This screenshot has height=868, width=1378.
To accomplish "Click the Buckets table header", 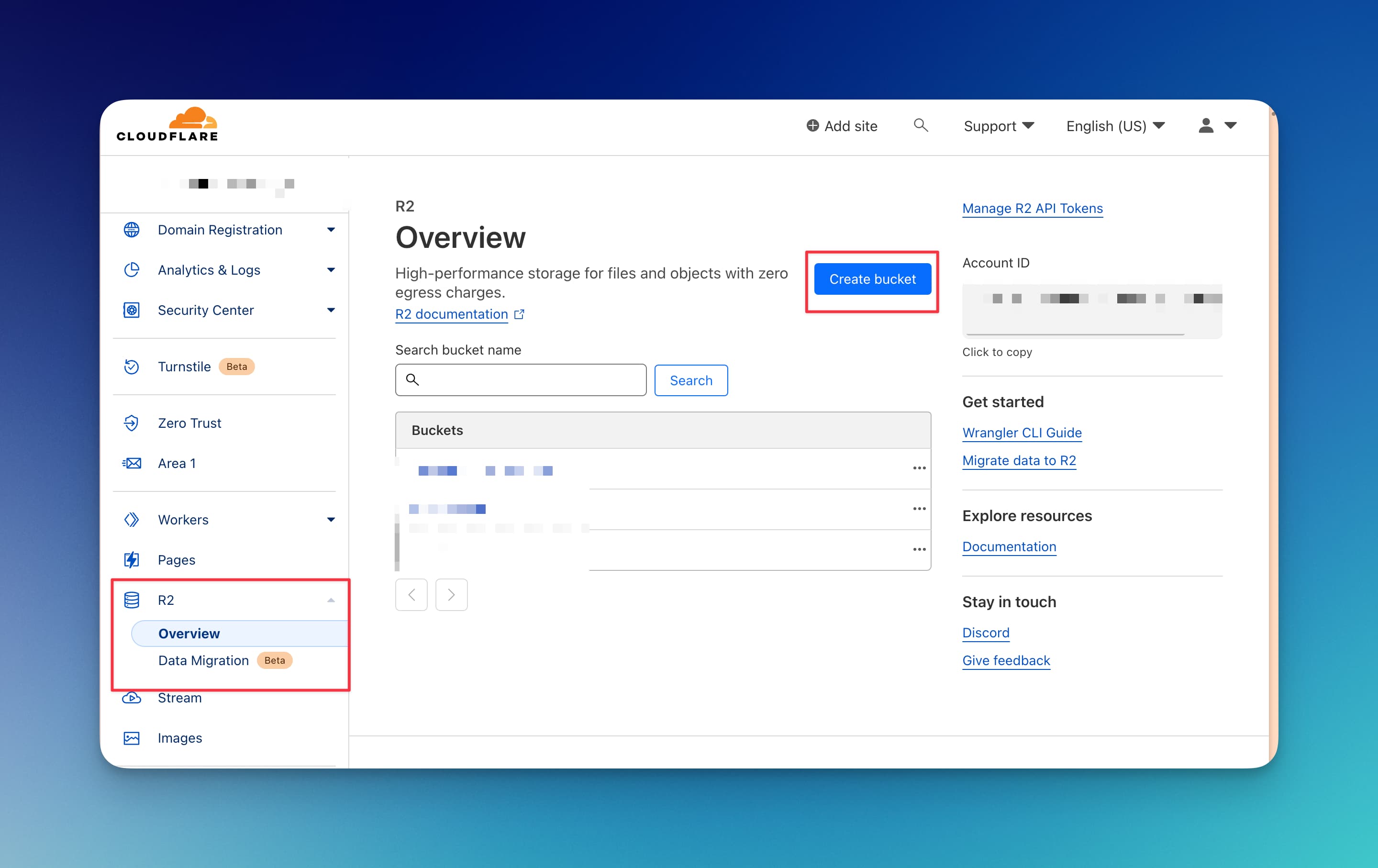I will coord(663,430).
